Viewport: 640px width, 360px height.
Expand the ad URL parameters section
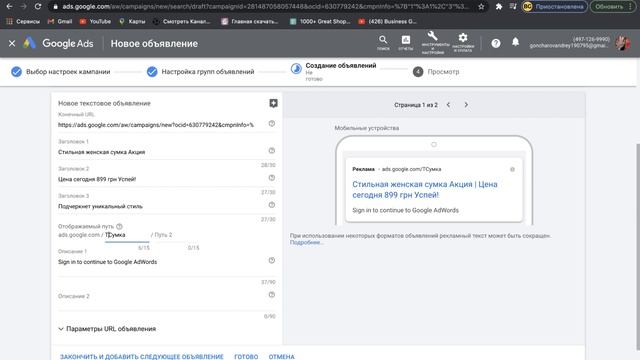[x=107, y=329]
